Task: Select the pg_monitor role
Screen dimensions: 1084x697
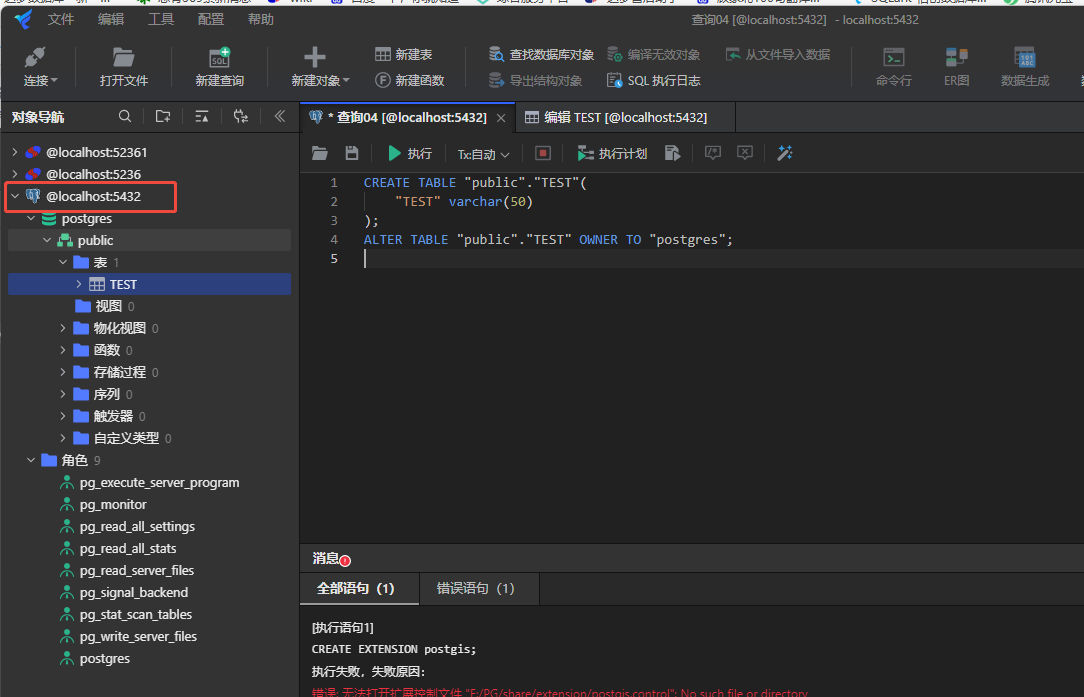Action: (x=113, y=505)
